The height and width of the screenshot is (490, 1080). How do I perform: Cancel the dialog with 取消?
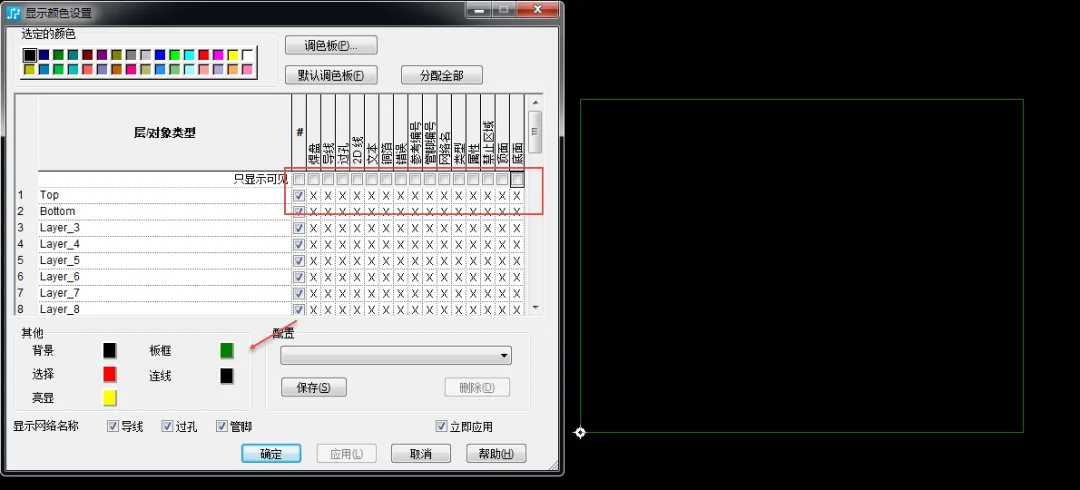pyautogui.click(x=421, y=453)
